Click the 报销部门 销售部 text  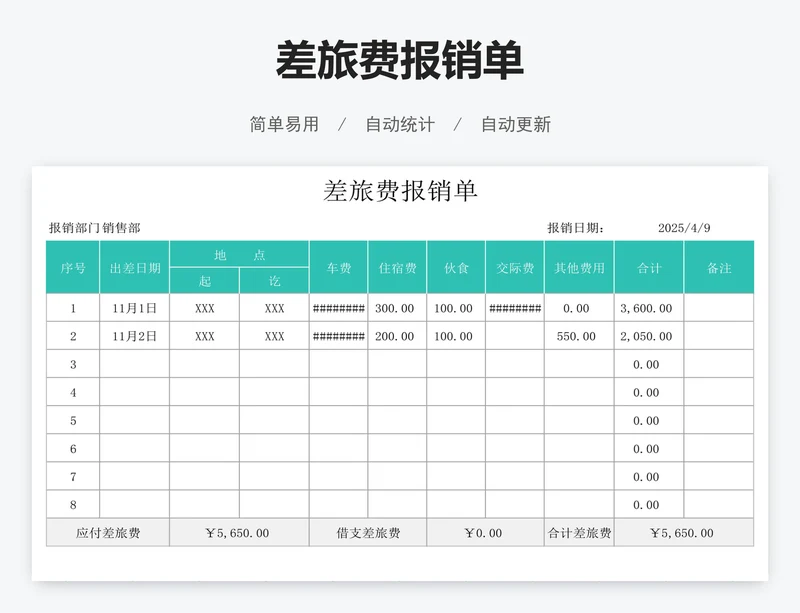[94, 228]
